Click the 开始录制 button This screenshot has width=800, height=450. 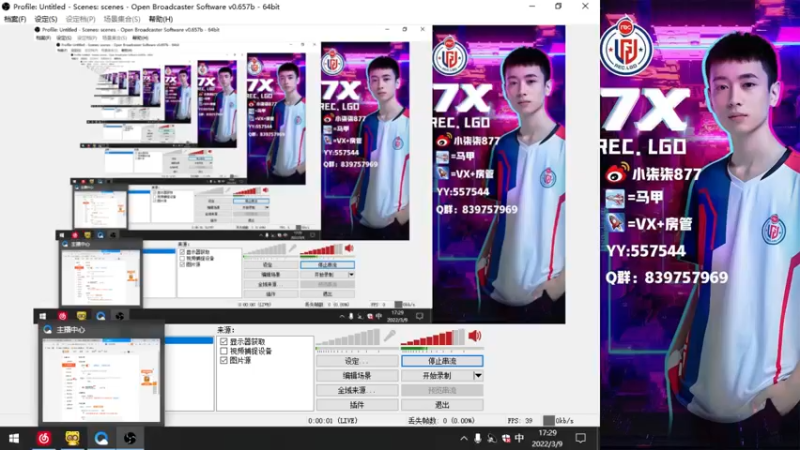click(x=437, y=376)
